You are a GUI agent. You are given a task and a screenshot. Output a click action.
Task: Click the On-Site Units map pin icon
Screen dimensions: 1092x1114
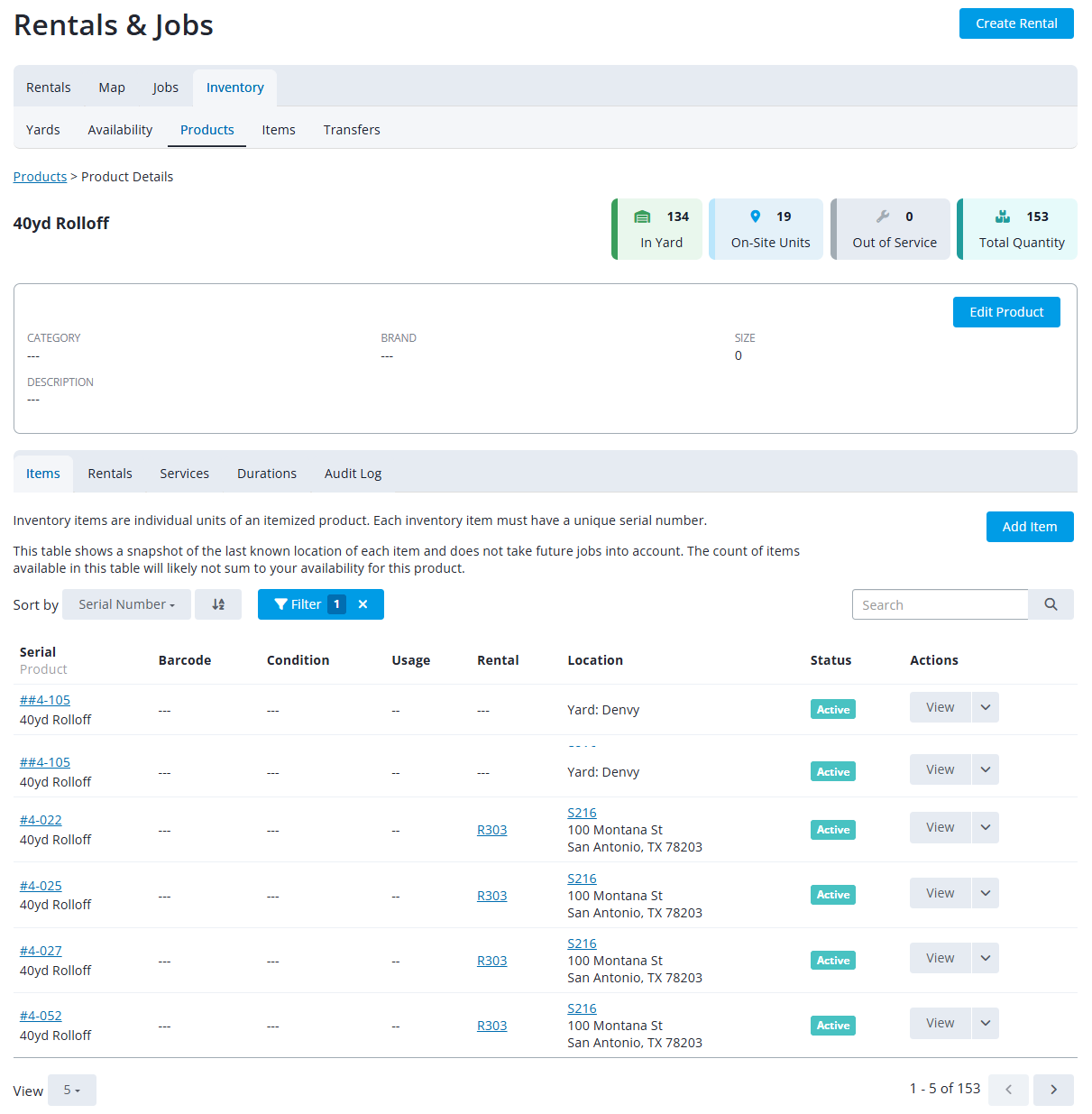[x=756, y=216]
